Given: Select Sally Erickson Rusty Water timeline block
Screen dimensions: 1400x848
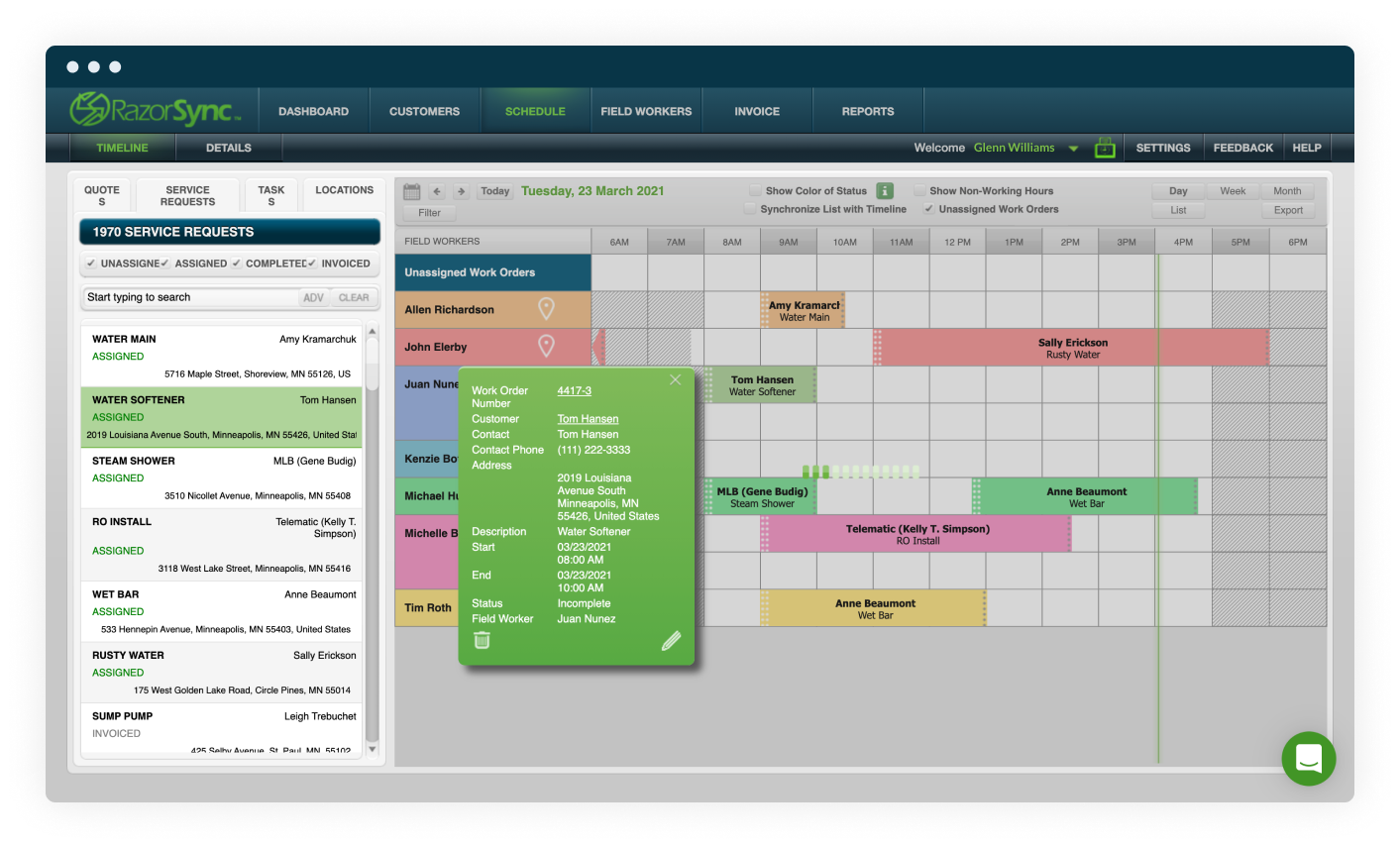Looking at the screenshot, I should (1072, 348).
